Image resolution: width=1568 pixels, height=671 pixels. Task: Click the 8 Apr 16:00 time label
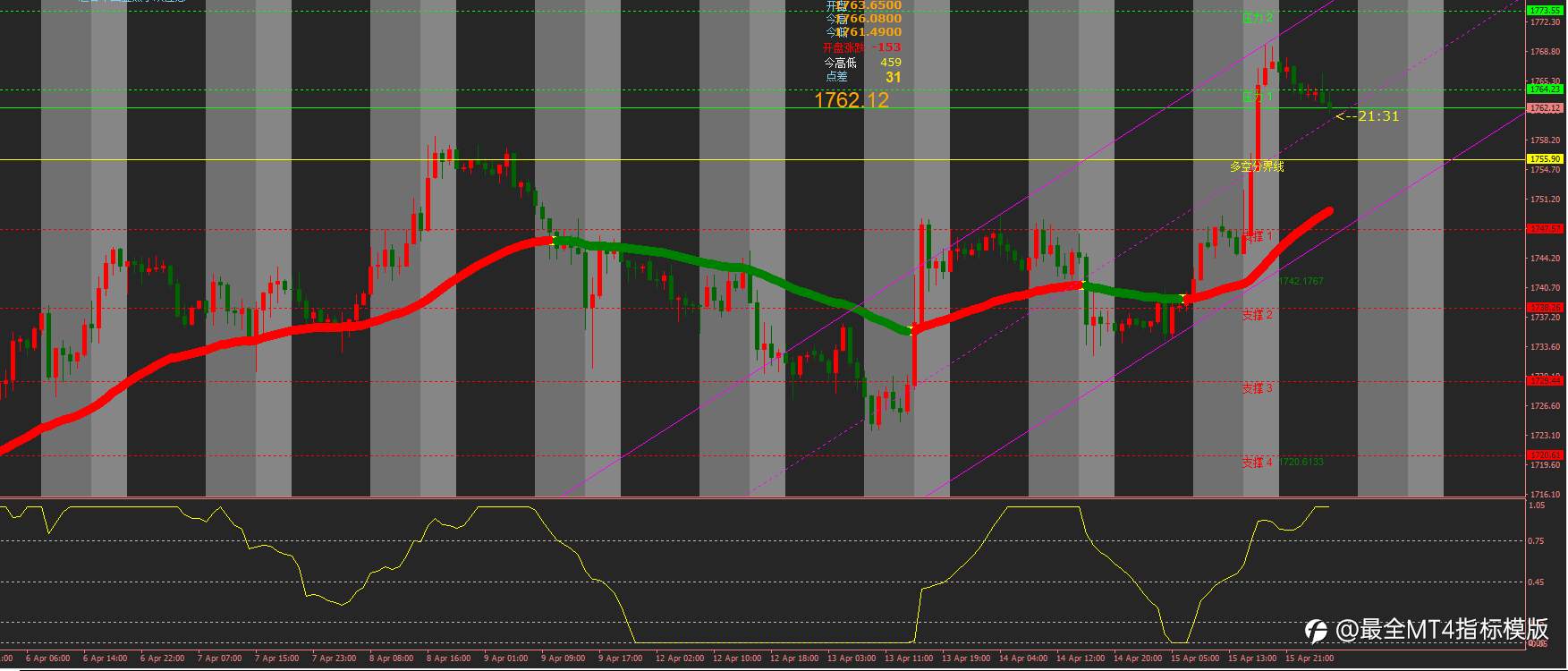(449, 658)
